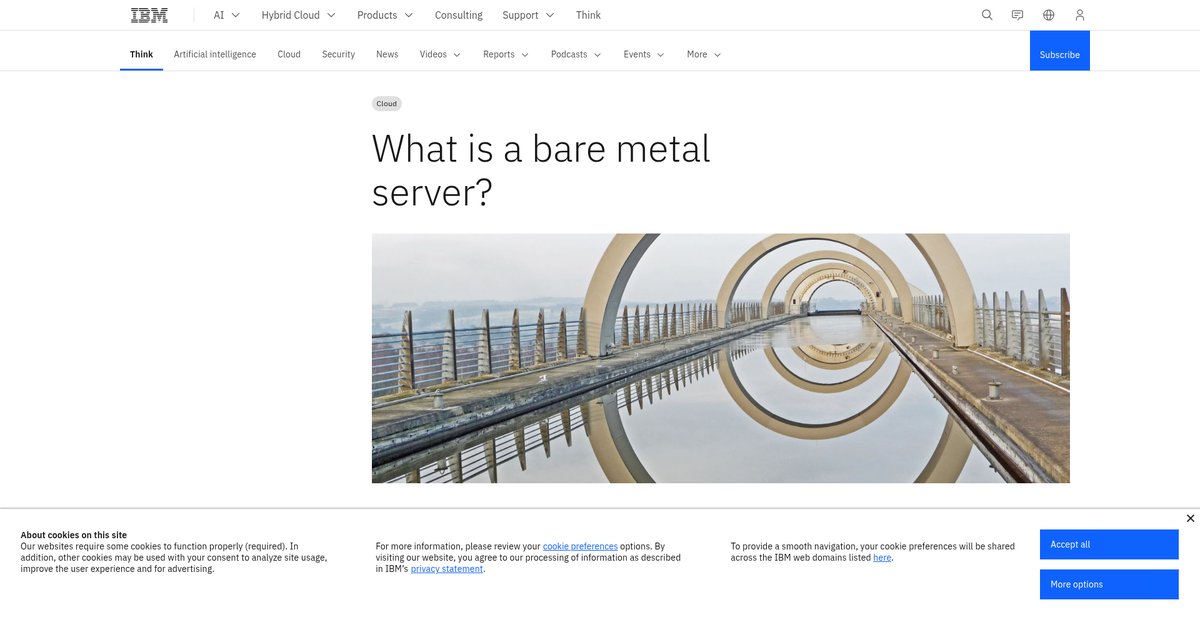The width and height of the screenshot is (1200, 620).
Task: Open the privacy statement link
Action: tap(447, 568)
